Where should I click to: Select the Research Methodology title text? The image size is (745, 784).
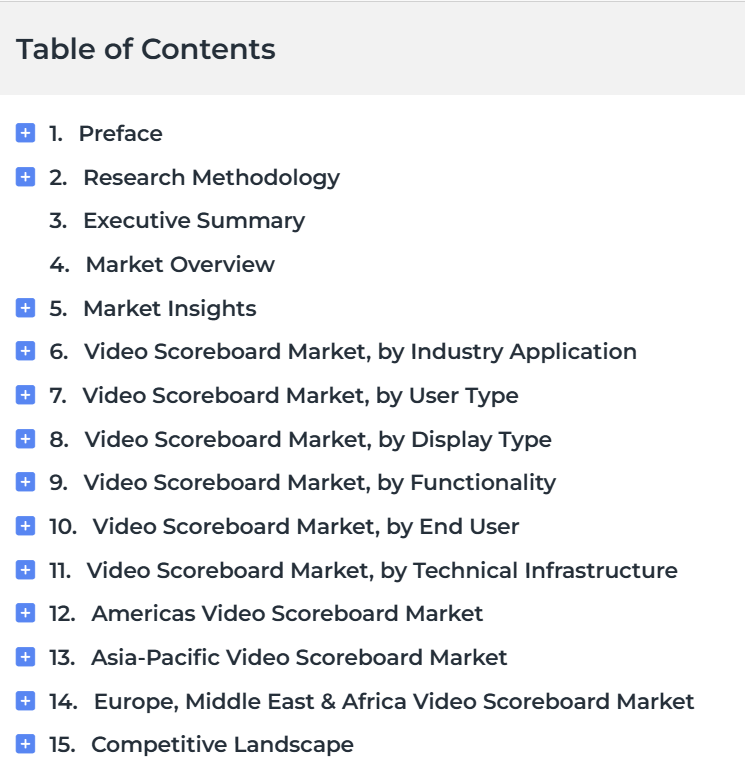212,178
